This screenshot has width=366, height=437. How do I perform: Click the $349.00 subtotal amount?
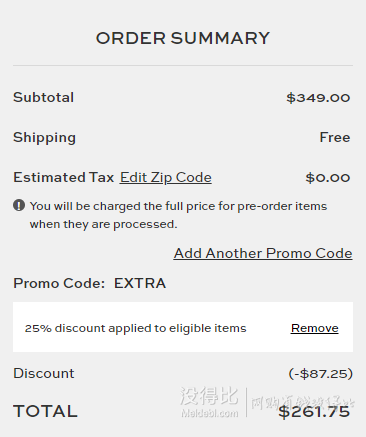click(318, 98)
